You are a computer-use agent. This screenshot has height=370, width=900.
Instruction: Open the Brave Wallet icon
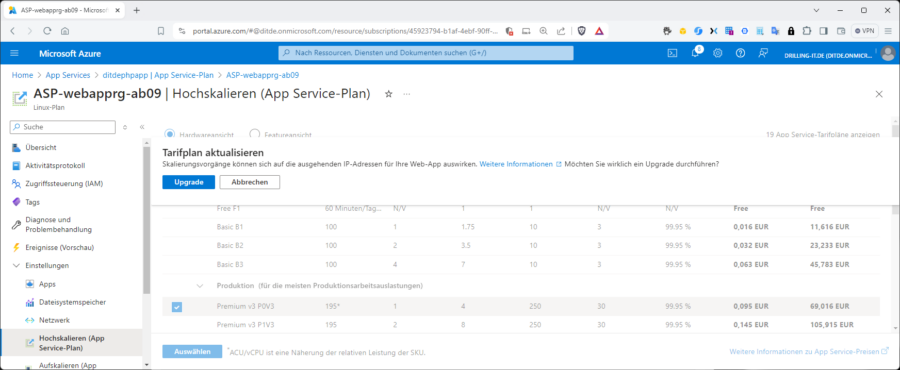(x=841, y=31)
